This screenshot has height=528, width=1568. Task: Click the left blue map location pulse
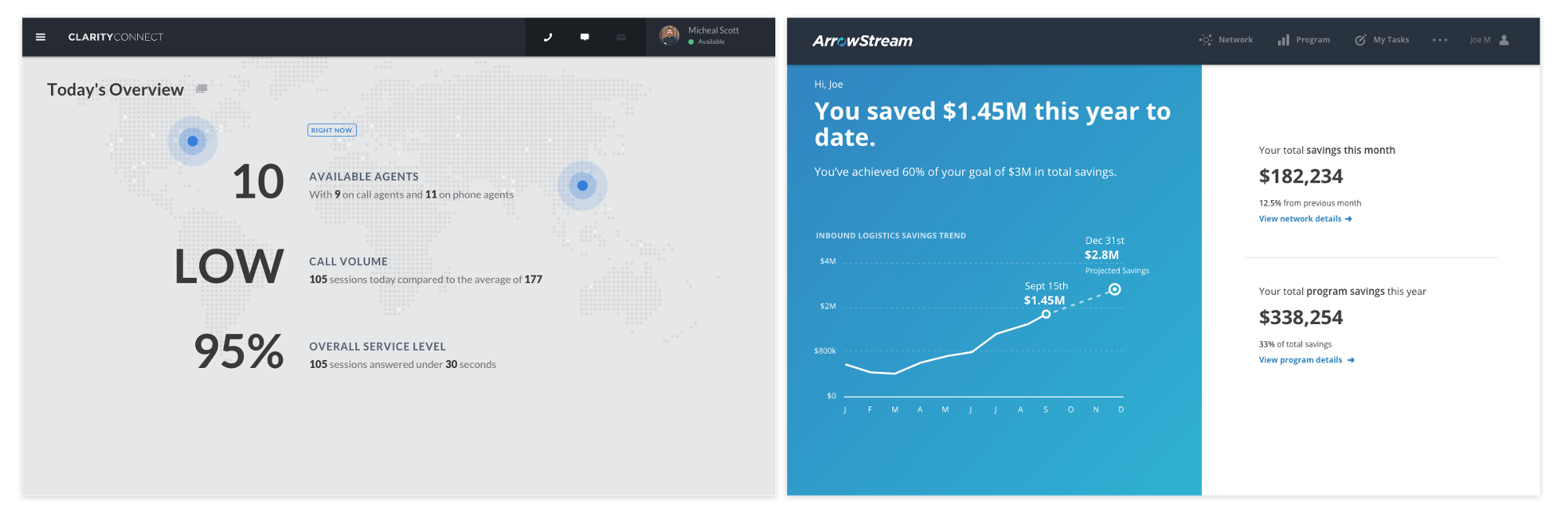pos(193,141)
